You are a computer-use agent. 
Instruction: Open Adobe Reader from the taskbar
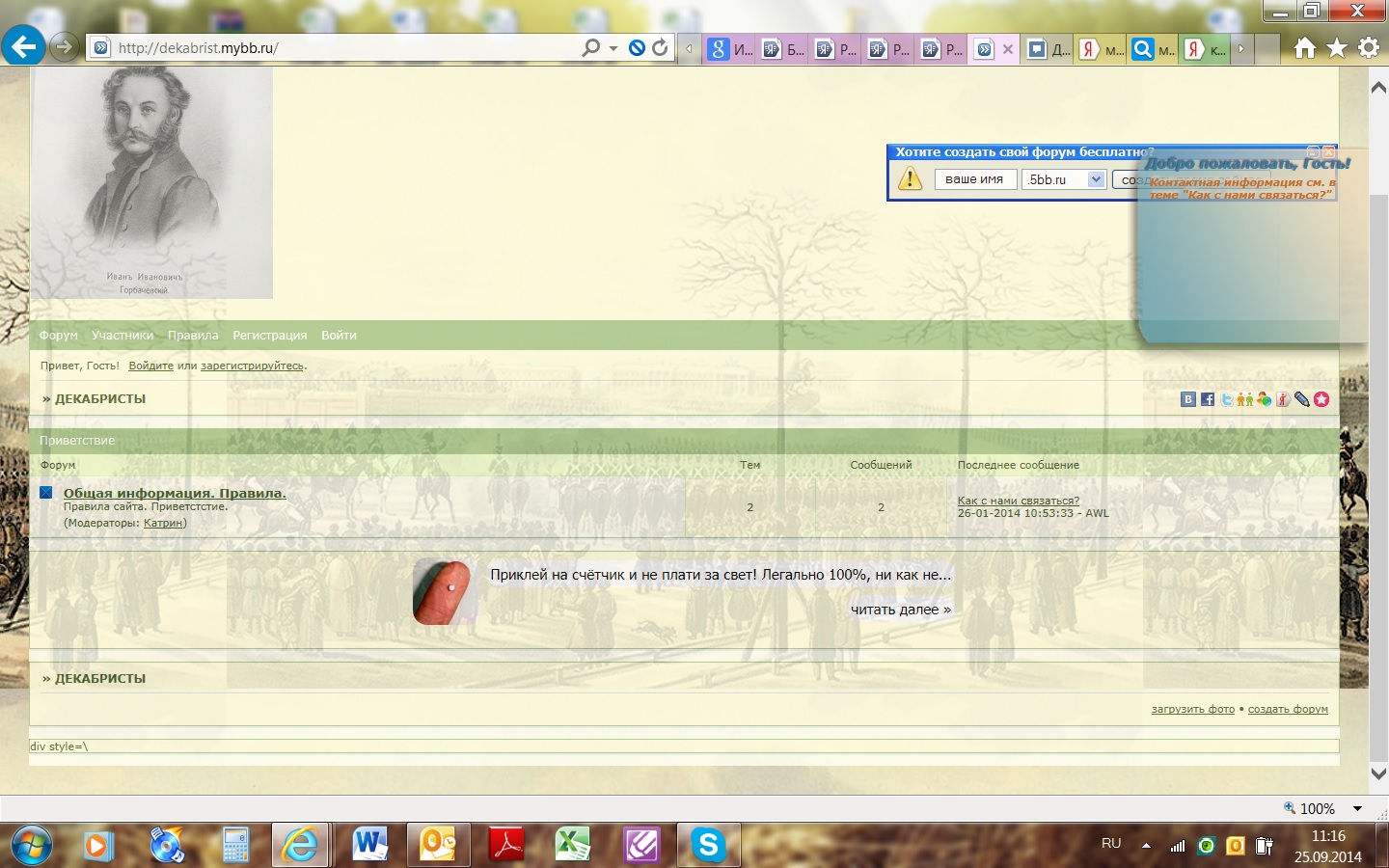click(x=506, y=846)
